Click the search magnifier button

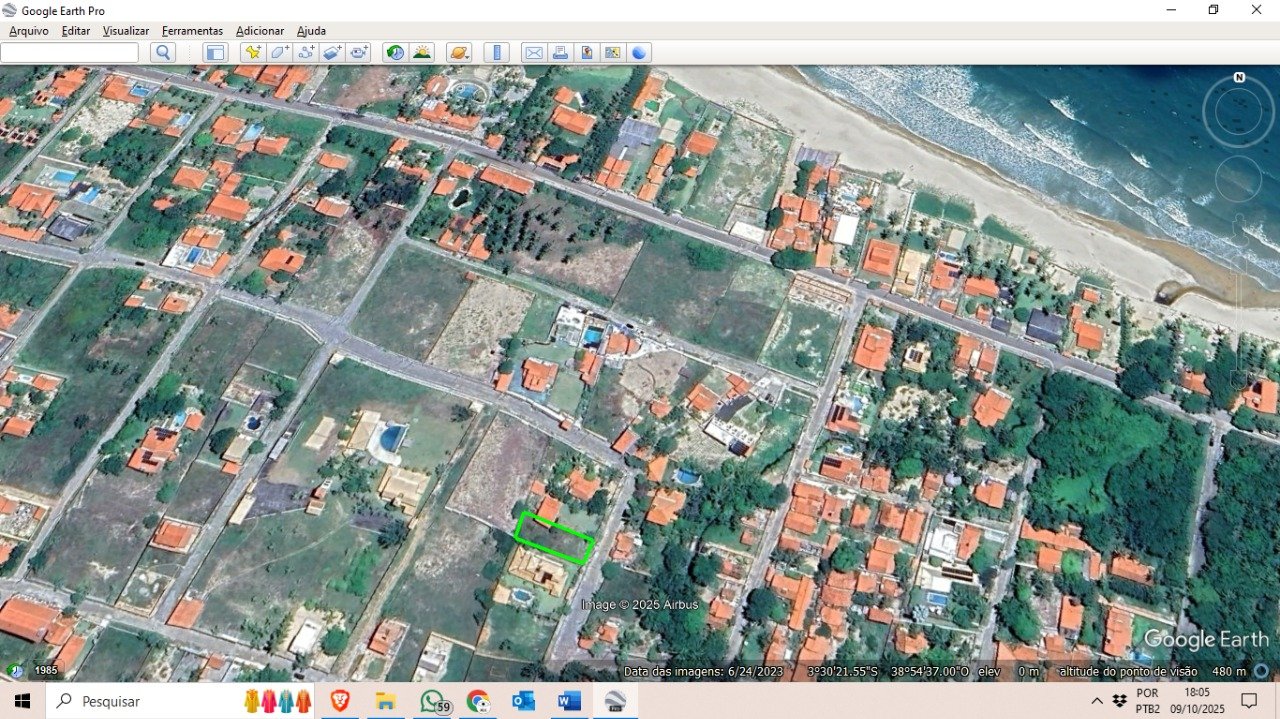[163, 53]
